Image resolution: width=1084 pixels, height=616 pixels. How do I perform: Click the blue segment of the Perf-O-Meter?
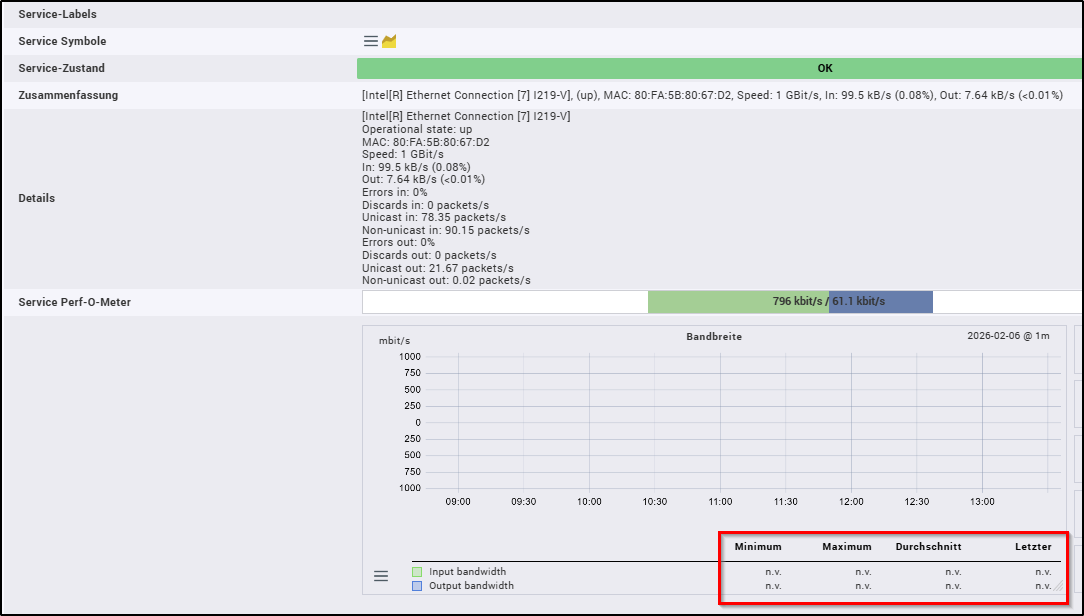[x=880, y=301]
